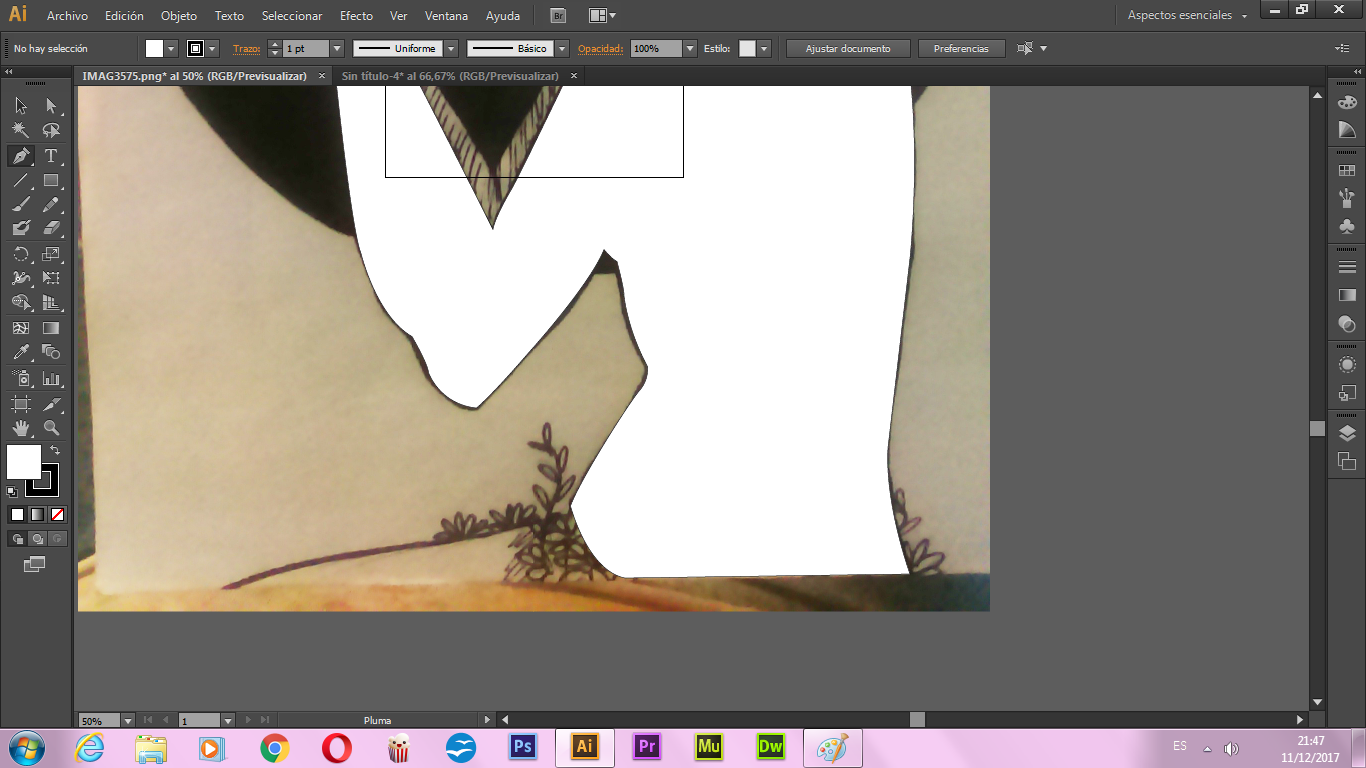Image resolution: width=1366 pixels, height=768 pixels.
Task: Choose the Slice tool
Action: (51, 404)
